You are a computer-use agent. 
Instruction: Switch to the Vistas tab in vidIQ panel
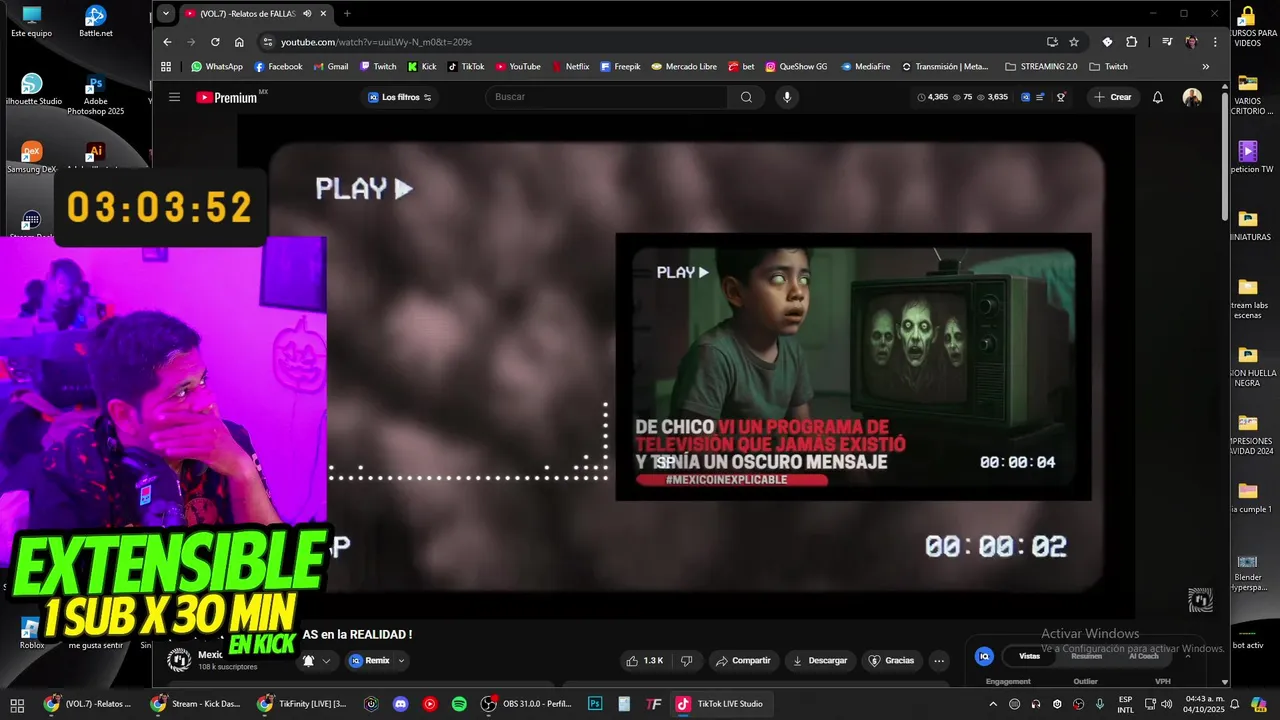point(1029,656)
